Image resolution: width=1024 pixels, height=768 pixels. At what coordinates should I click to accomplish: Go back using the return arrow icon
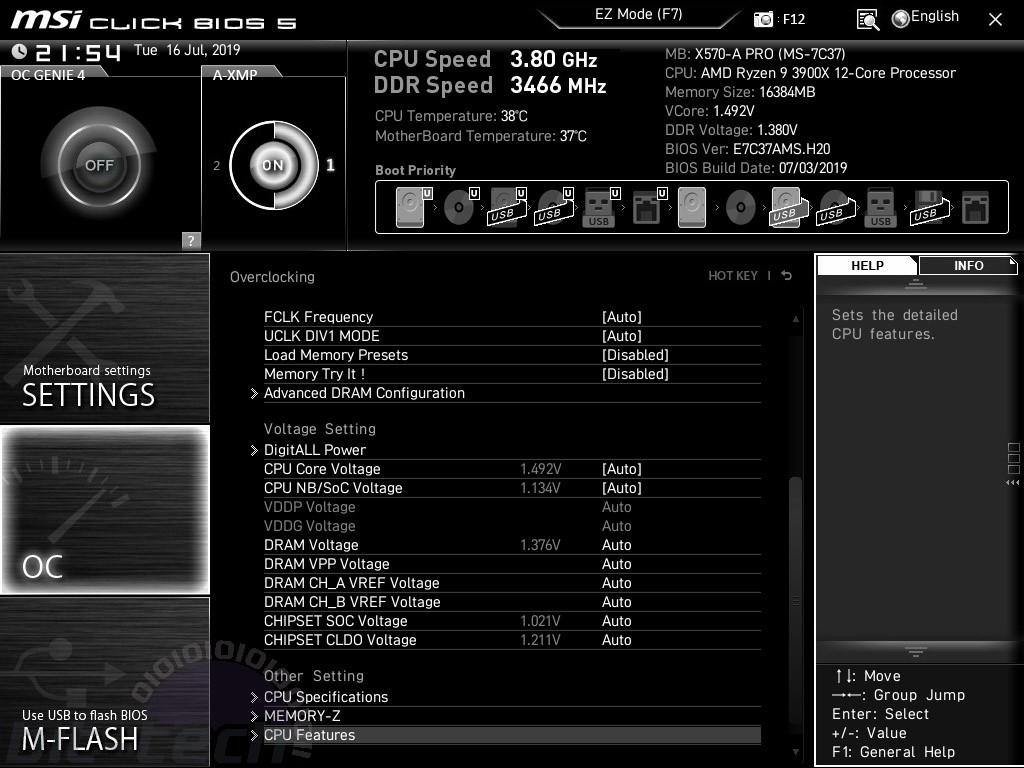click(x=786, y=276)
